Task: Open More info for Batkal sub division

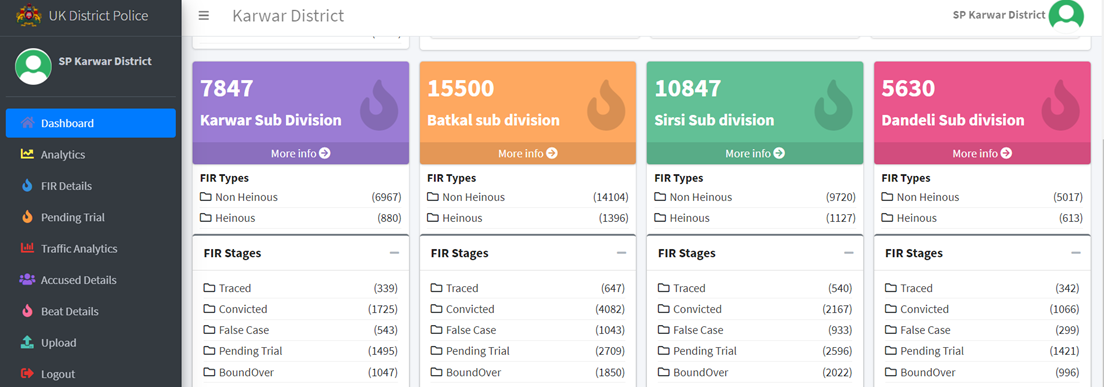Action: pyautogui.click(x=528, y=153)
